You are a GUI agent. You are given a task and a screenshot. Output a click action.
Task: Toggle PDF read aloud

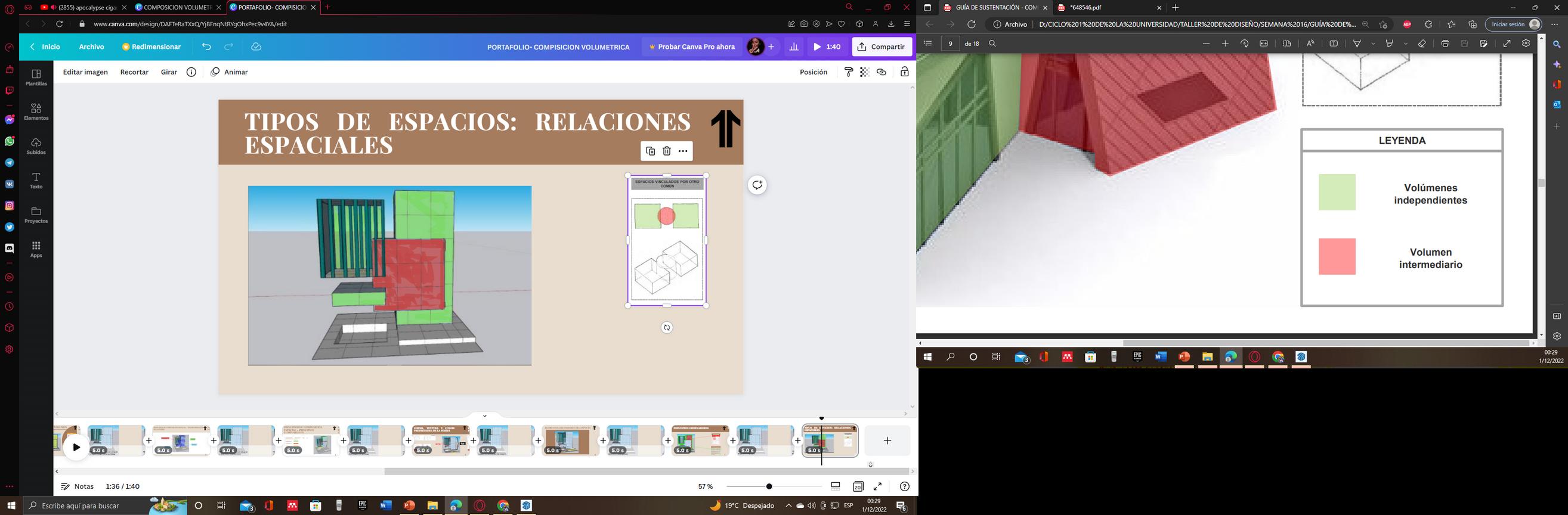pos(1310,43)
